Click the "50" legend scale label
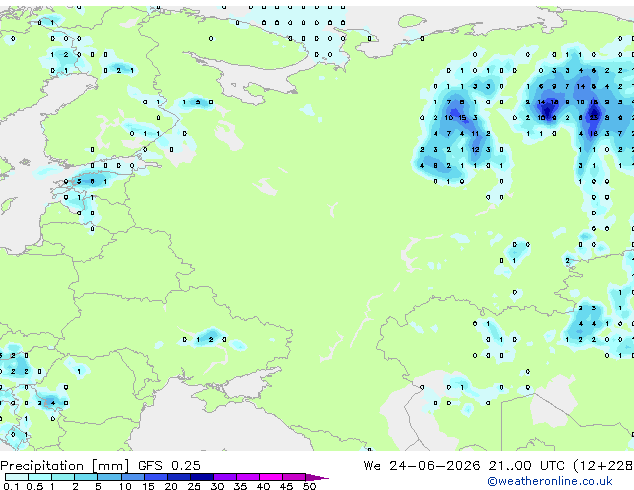The width and height of the screenshot is (634, 490). pos(309,486)
